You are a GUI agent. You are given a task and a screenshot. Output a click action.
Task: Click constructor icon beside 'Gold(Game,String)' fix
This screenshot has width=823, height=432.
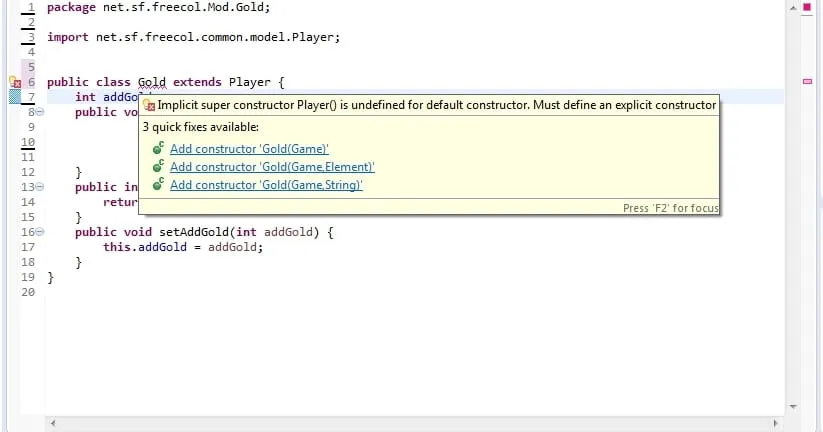pyautogui.click(x=158, y=184)
